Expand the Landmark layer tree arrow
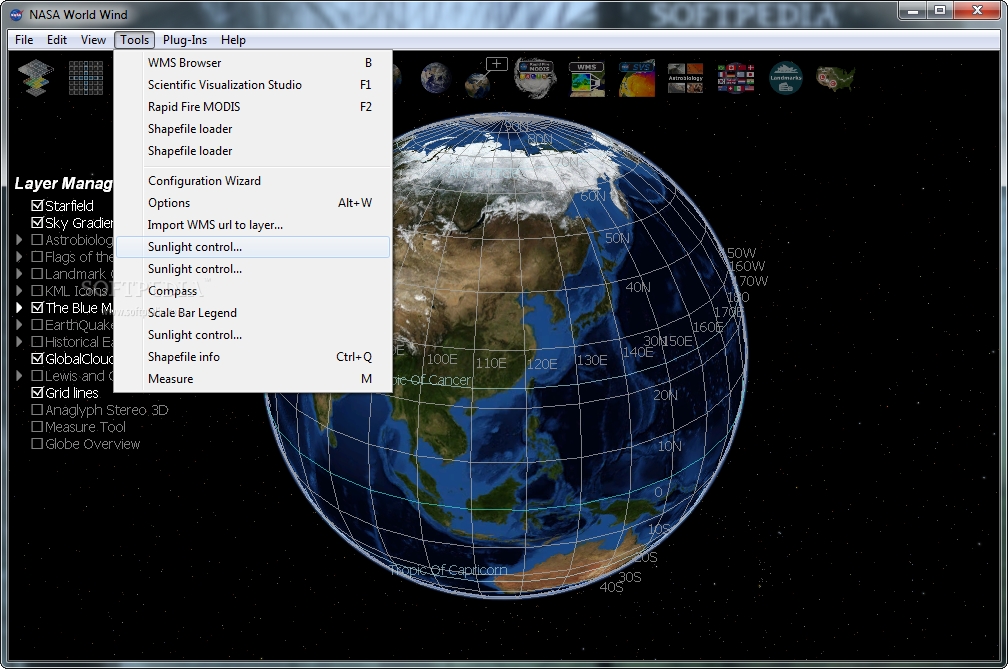The height and width of the screenshot is (669, 1008). point(19,274)
